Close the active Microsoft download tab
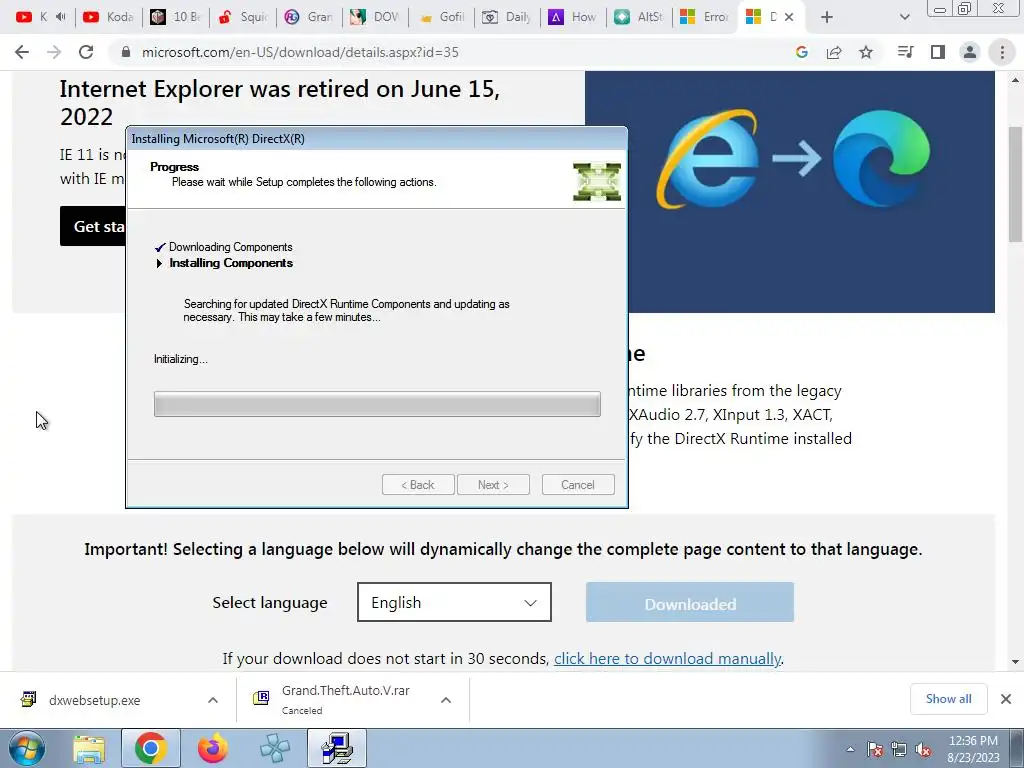This screenshot has width=1024, height=768. tap(789, 17)
